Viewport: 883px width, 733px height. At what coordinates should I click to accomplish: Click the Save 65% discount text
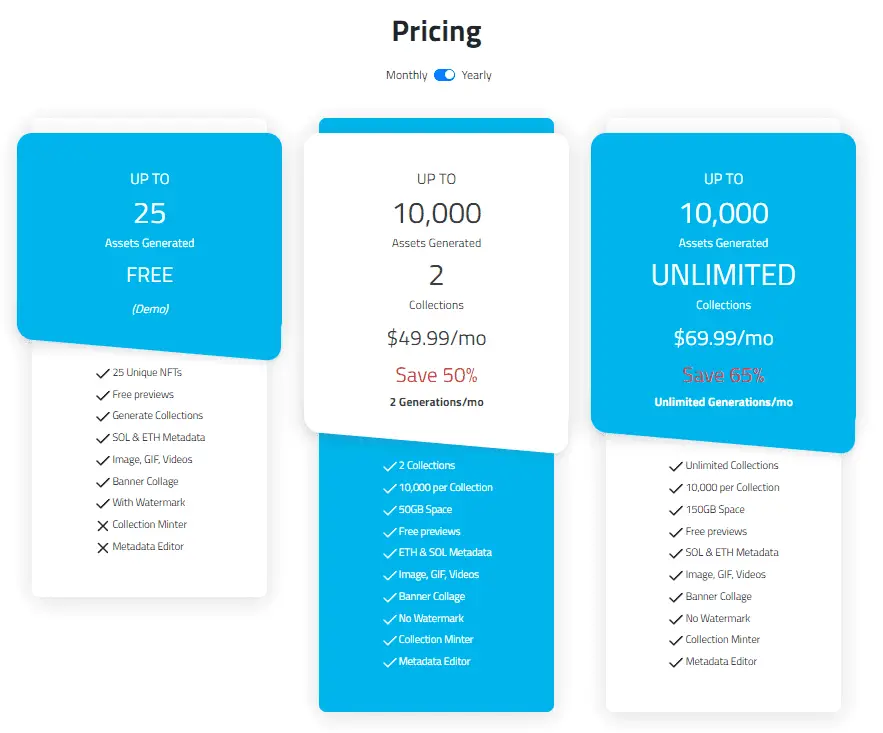(723, 376)
